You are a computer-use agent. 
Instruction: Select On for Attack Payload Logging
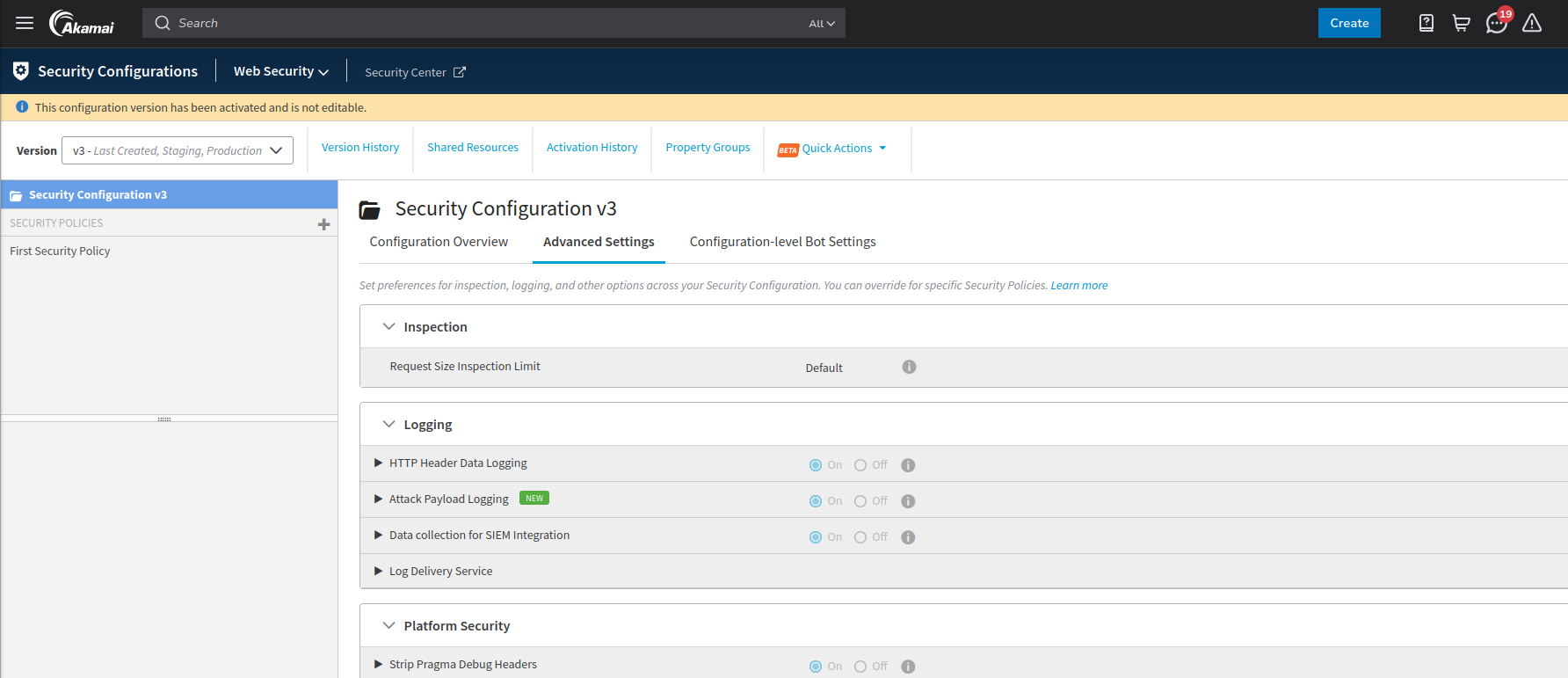coord(816,501)
